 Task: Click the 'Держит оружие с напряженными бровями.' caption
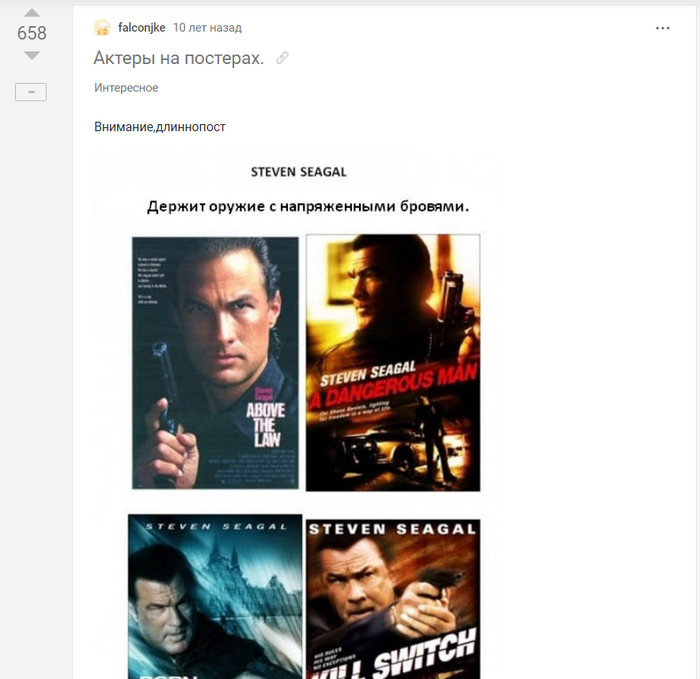308,206
